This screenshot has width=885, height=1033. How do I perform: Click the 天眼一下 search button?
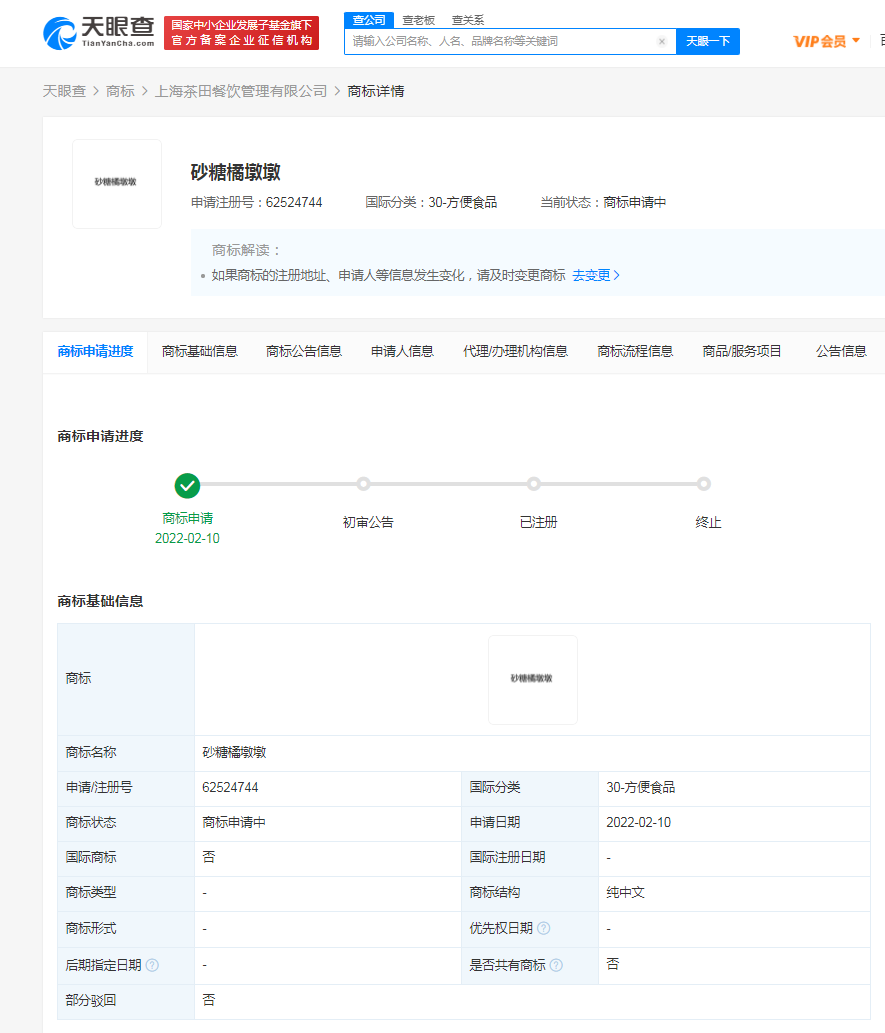[x=707, y=41]
